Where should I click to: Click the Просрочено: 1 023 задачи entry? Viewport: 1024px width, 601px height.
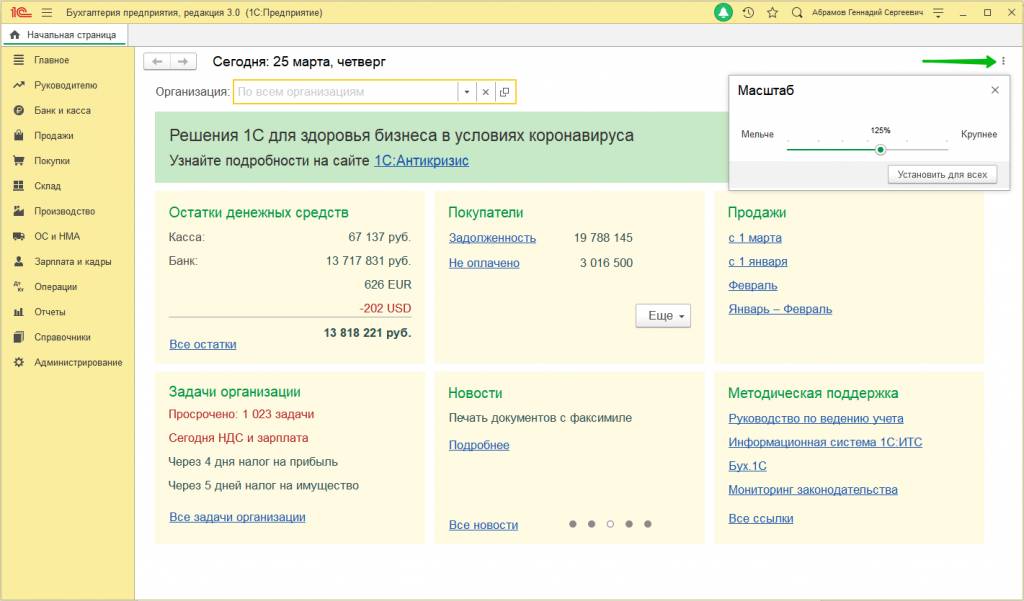coord(241,414)
